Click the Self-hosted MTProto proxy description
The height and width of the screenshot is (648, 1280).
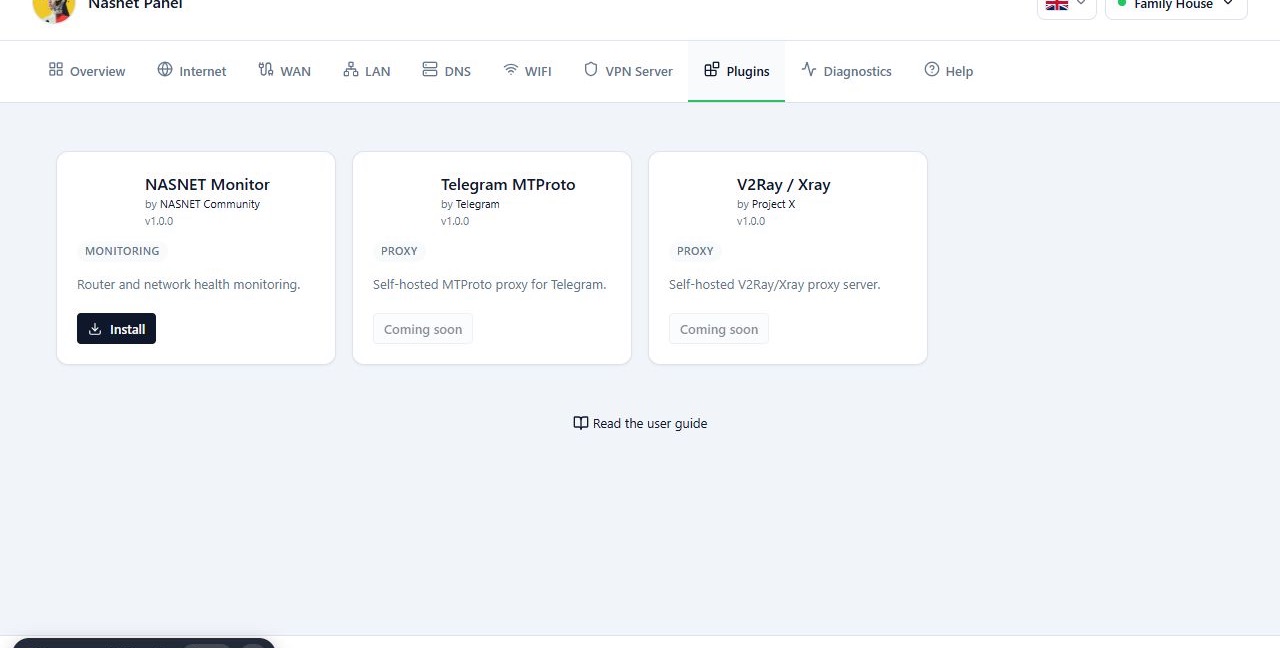(x=490, y=284)
